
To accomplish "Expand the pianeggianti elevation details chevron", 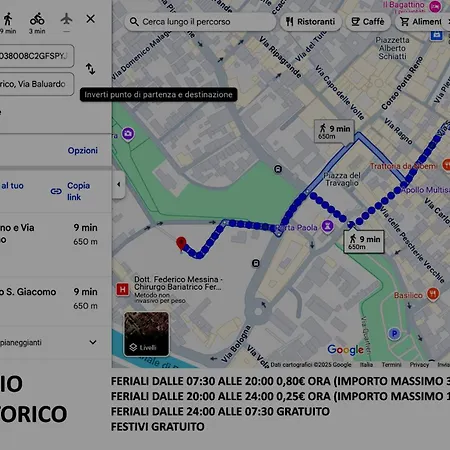I will click(x=93, y=342).
